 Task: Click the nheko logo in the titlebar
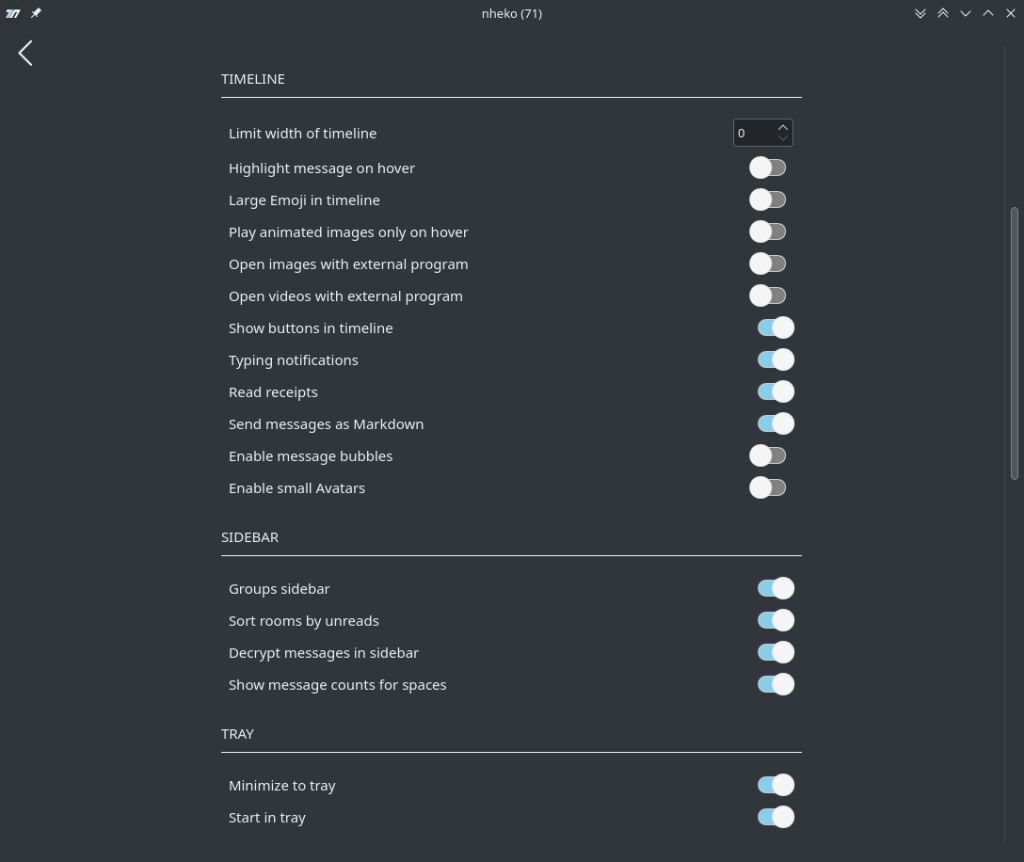(x=13, y=13)
